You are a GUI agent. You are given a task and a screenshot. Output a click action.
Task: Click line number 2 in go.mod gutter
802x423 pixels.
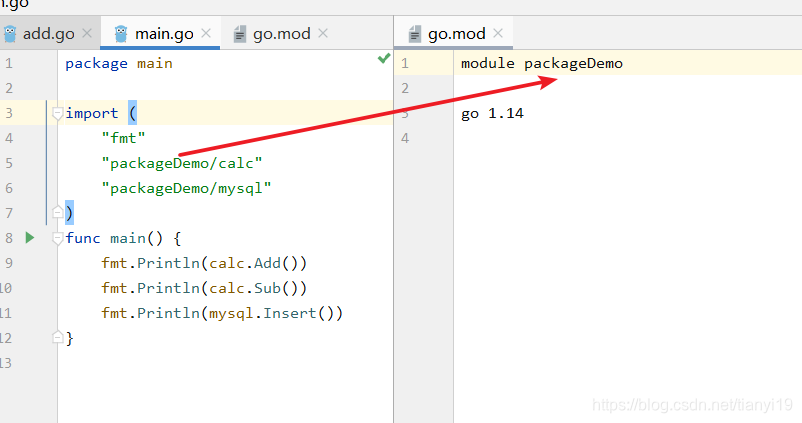(x=405, y=88)
